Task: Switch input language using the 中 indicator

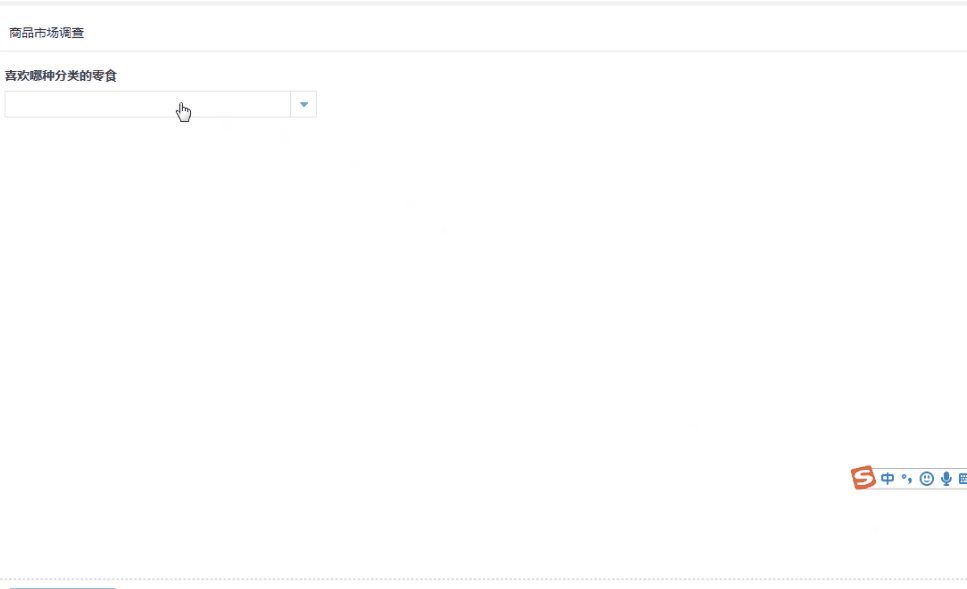Action: [887, 479]
